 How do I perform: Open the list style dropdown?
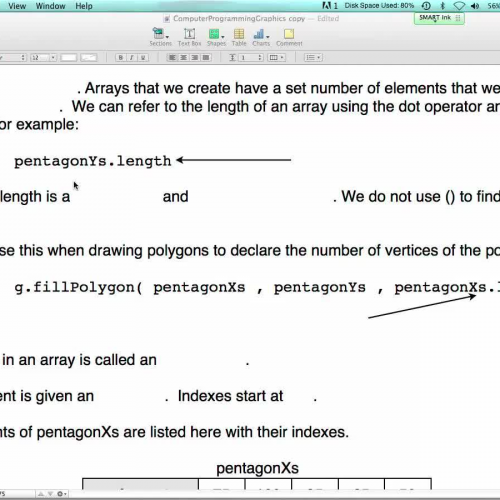(x=313, y=58)
